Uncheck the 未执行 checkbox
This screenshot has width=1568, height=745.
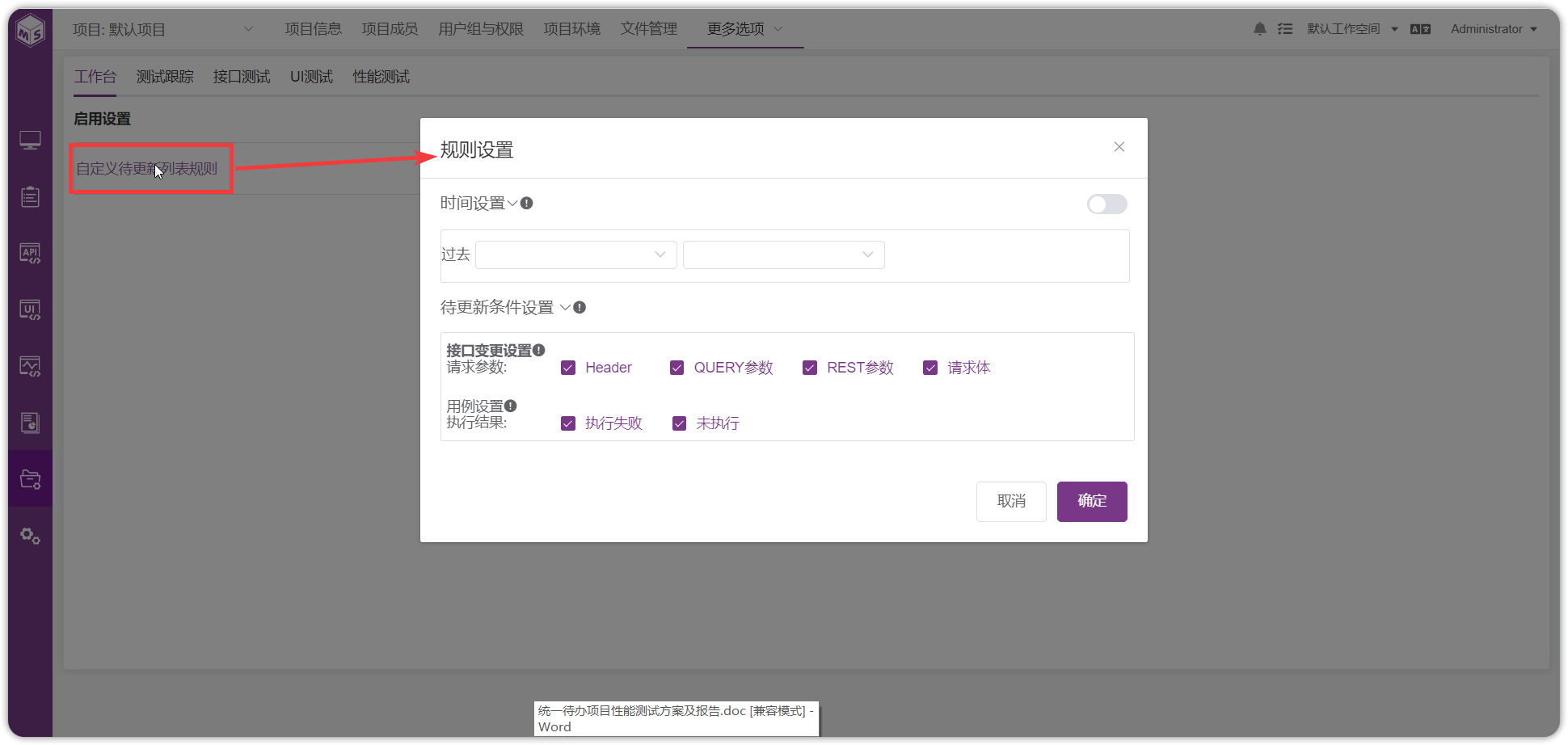[680, 423]
